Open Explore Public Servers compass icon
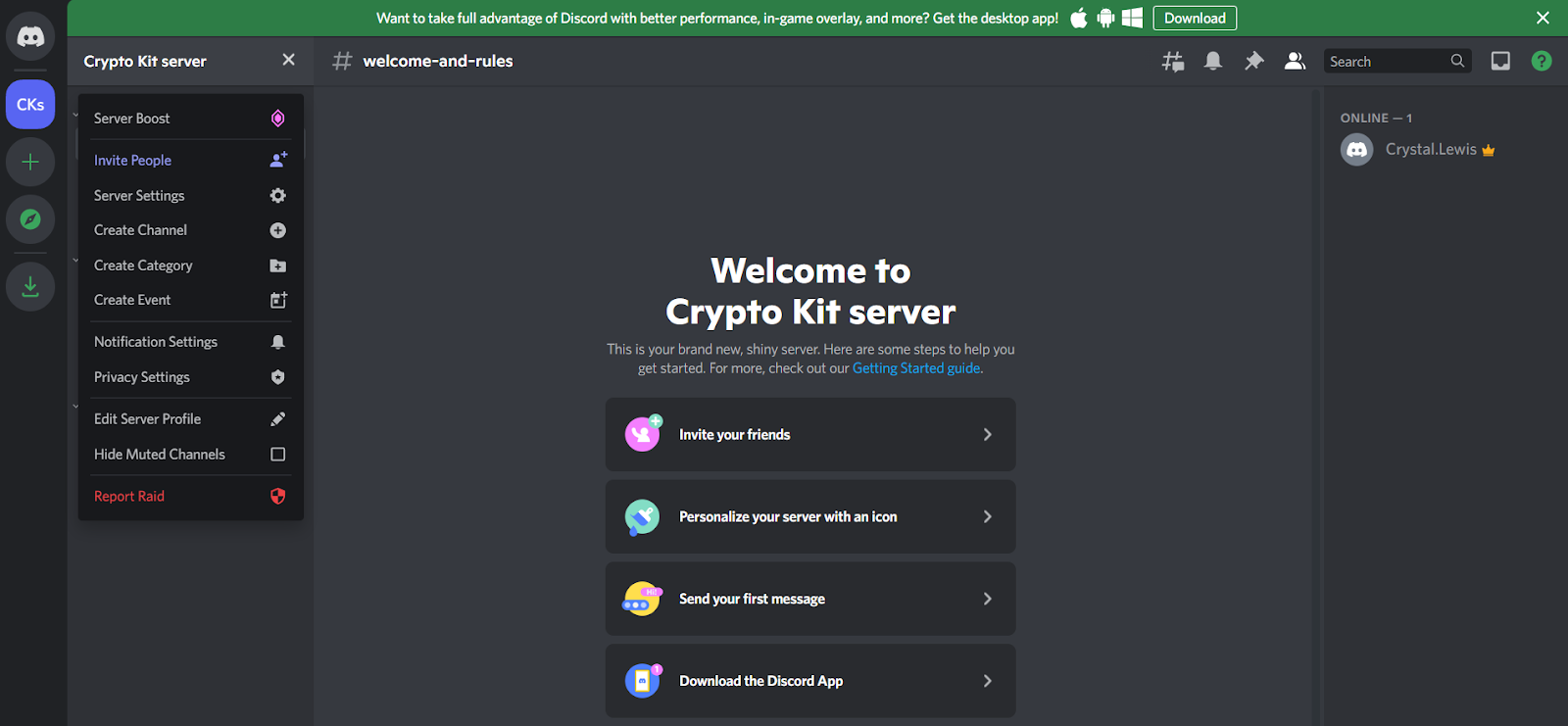Image resolution: width=1568 pixels, height=726 pixels. click(x=30, y=219)
